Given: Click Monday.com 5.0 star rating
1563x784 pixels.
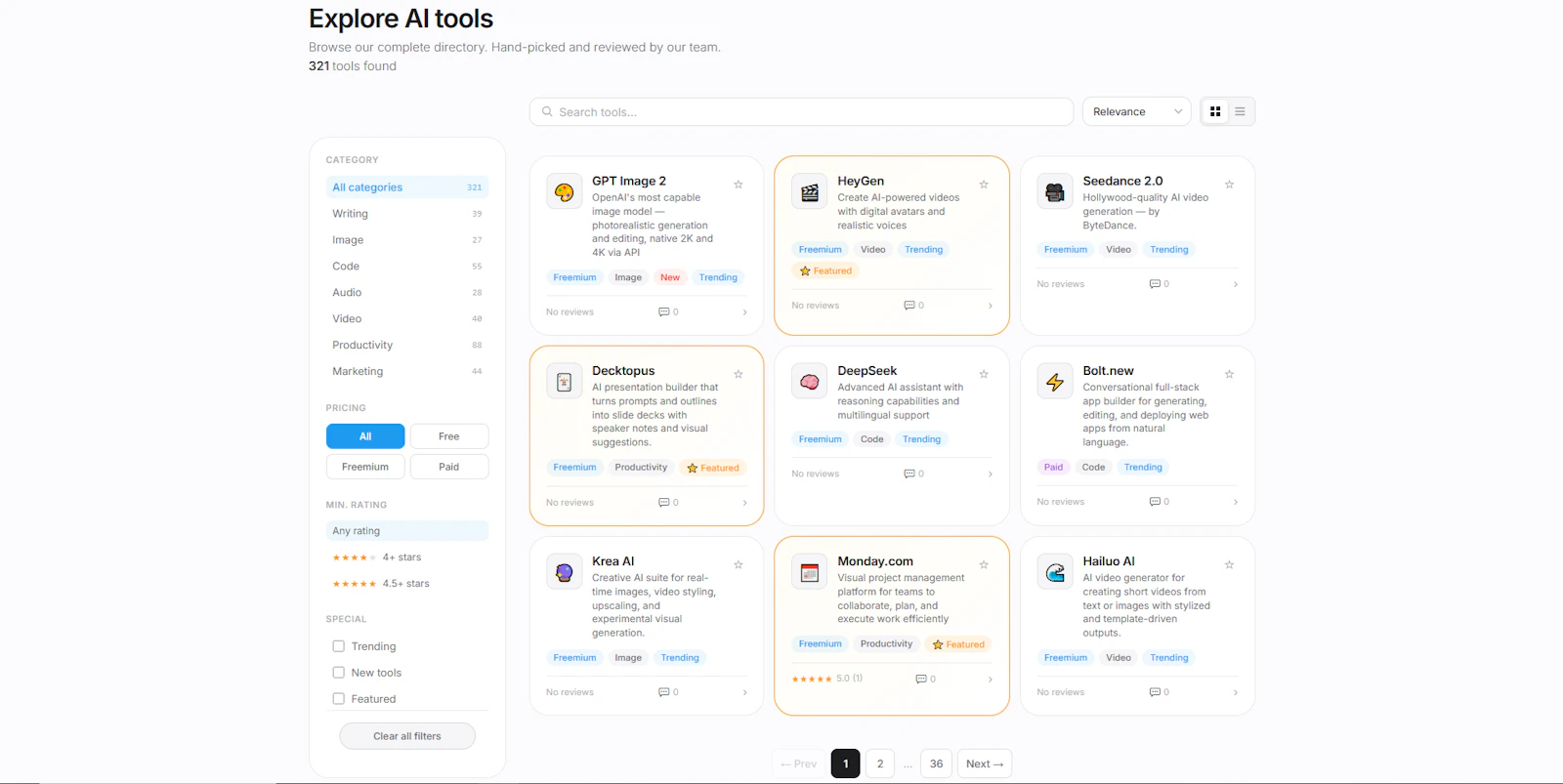Looking at the screenshot, I should pyautogui.click(x=826, y=679).
